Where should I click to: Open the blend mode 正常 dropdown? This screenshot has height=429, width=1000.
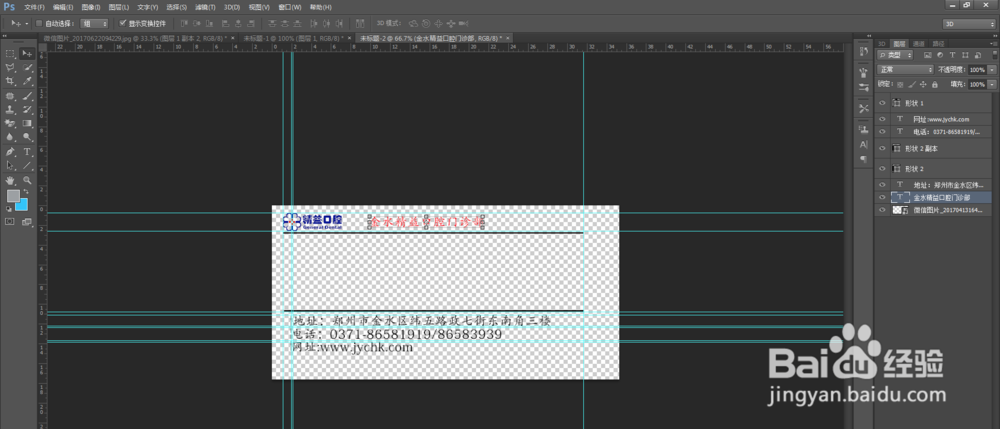click(x=905, y=69)
